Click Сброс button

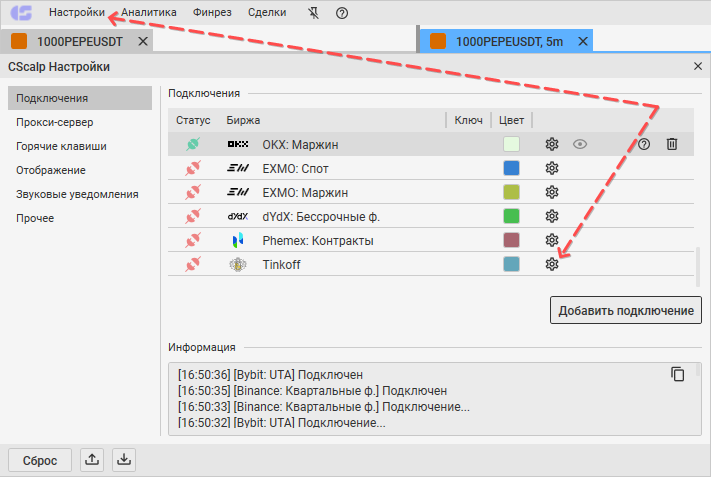pyautogui.click(x=40, y=460)
